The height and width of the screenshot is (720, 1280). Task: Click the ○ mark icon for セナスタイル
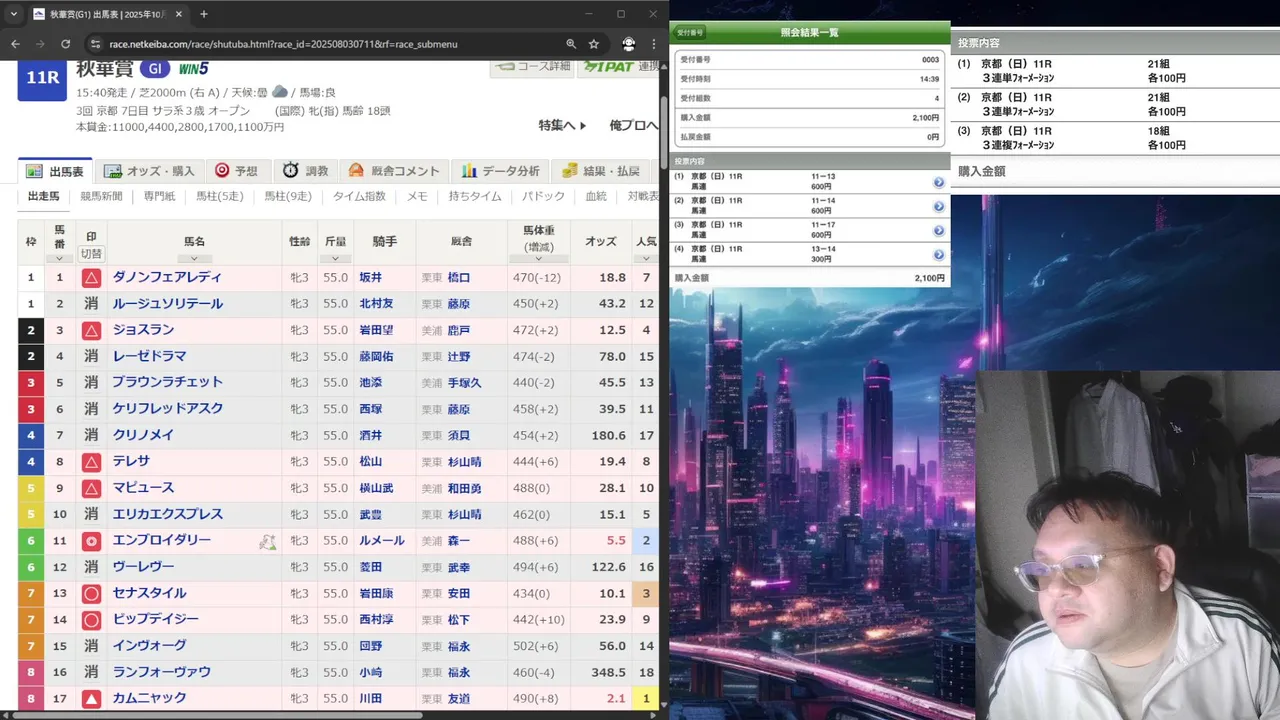click(91, 593)
